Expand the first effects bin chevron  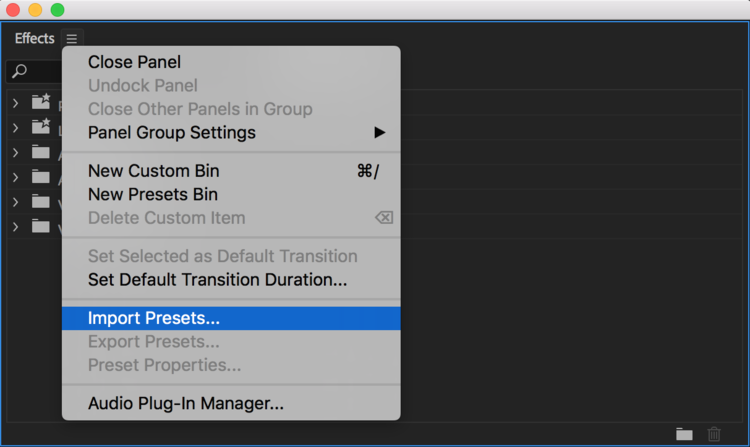pos(16,103)
